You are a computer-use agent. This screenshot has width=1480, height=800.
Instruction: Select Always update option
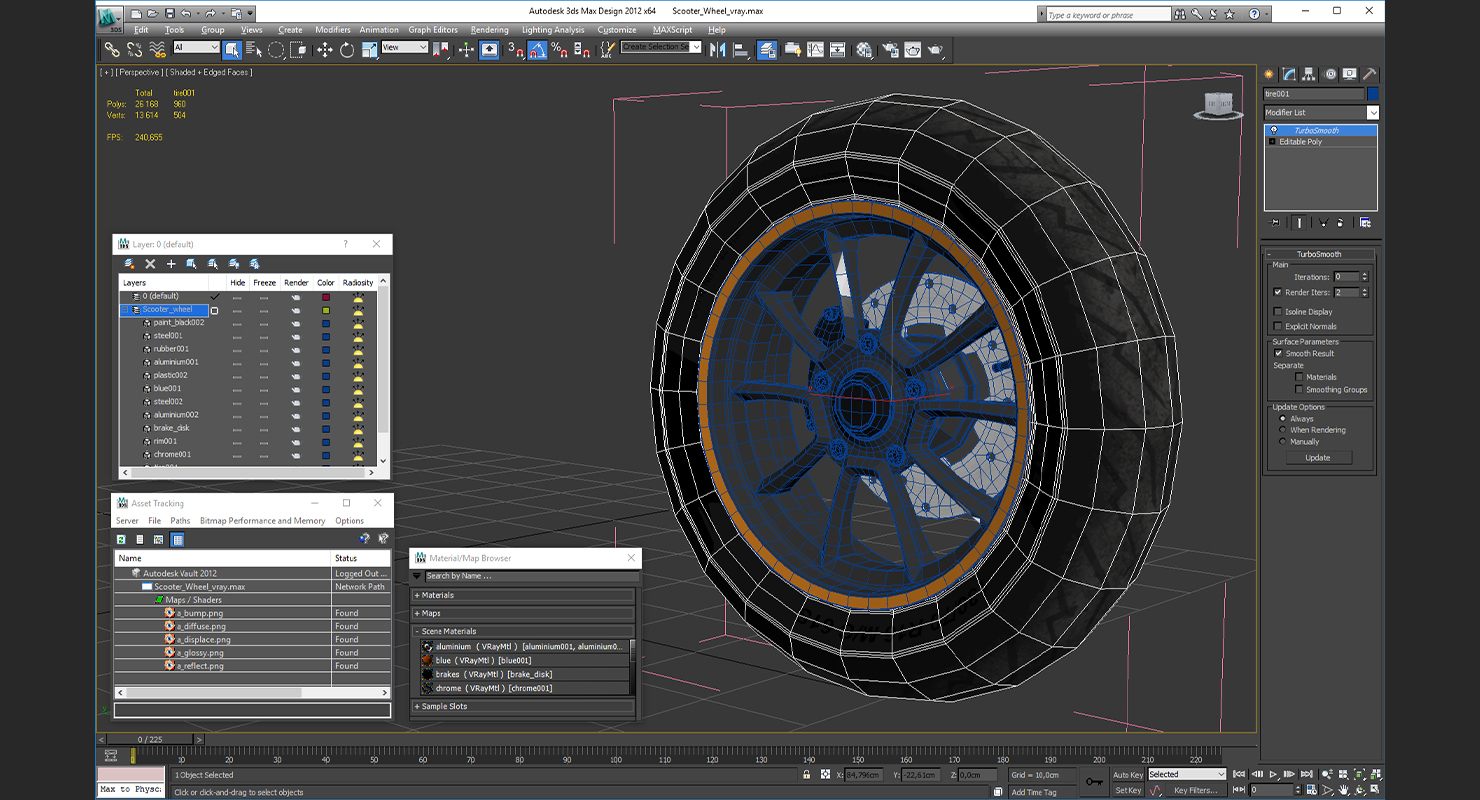click(x=1283, y=419)
